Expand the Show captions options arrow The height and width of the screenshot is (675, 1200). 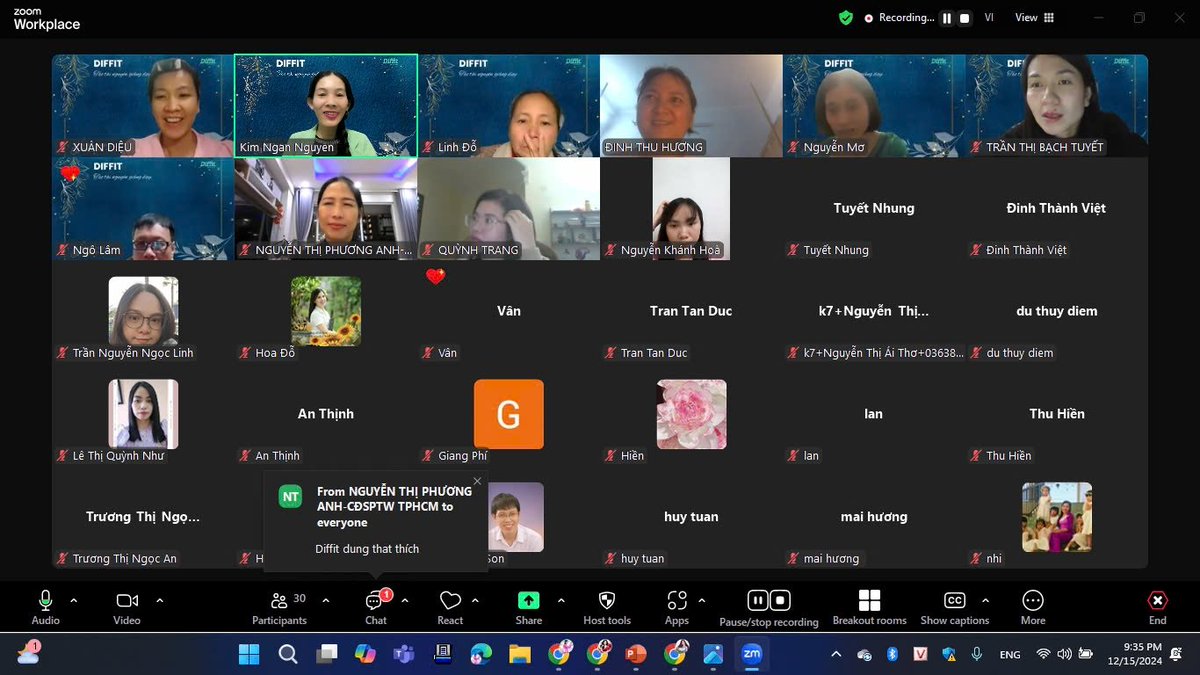point(985,600)
